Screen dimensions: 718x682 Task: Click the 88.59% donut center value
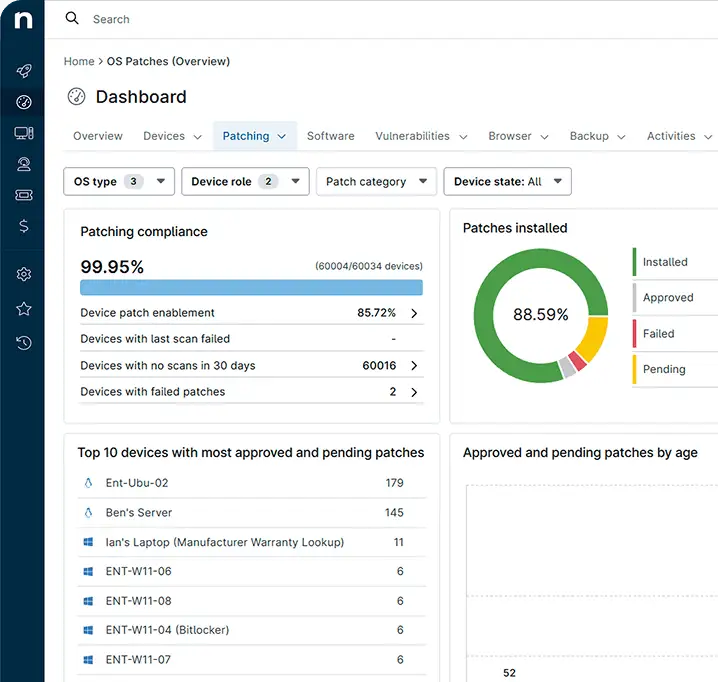click(540, 315)
